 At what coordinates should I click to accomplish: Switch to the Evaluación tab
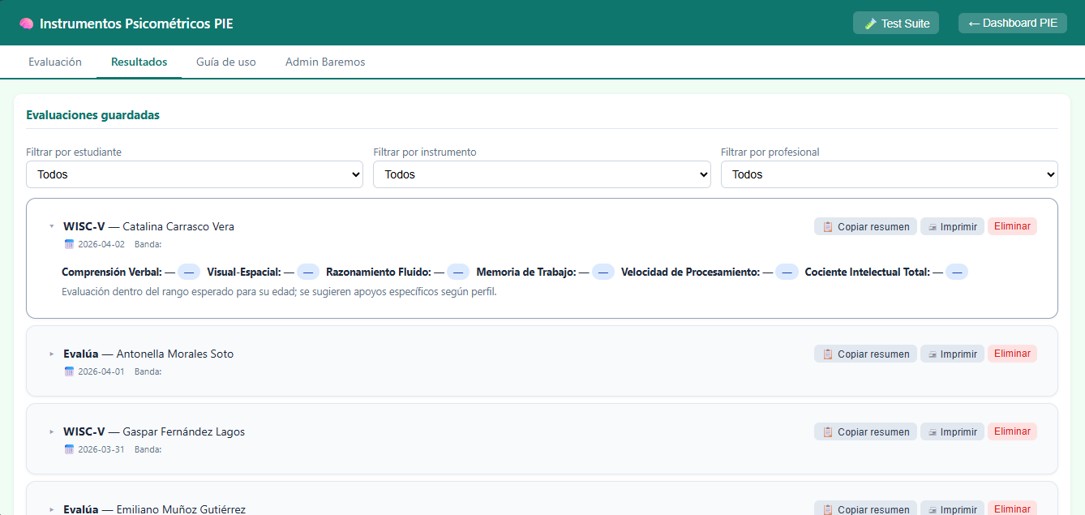pyautogui.click(x=55, y=62)
